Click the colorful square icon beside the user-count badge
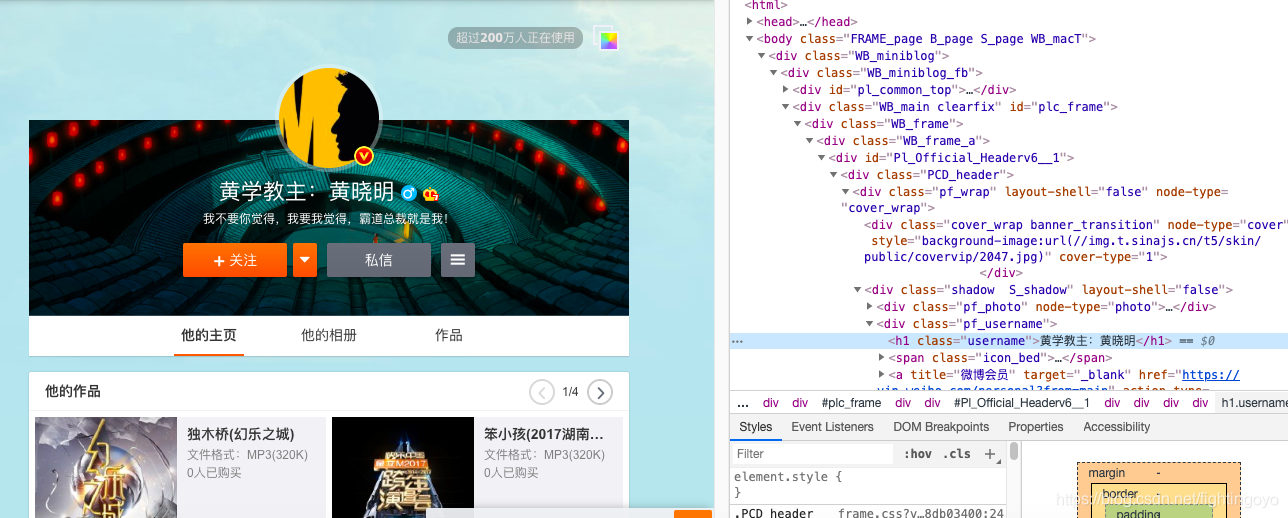This screenshot has height=518, width=1288. (608, 41)
